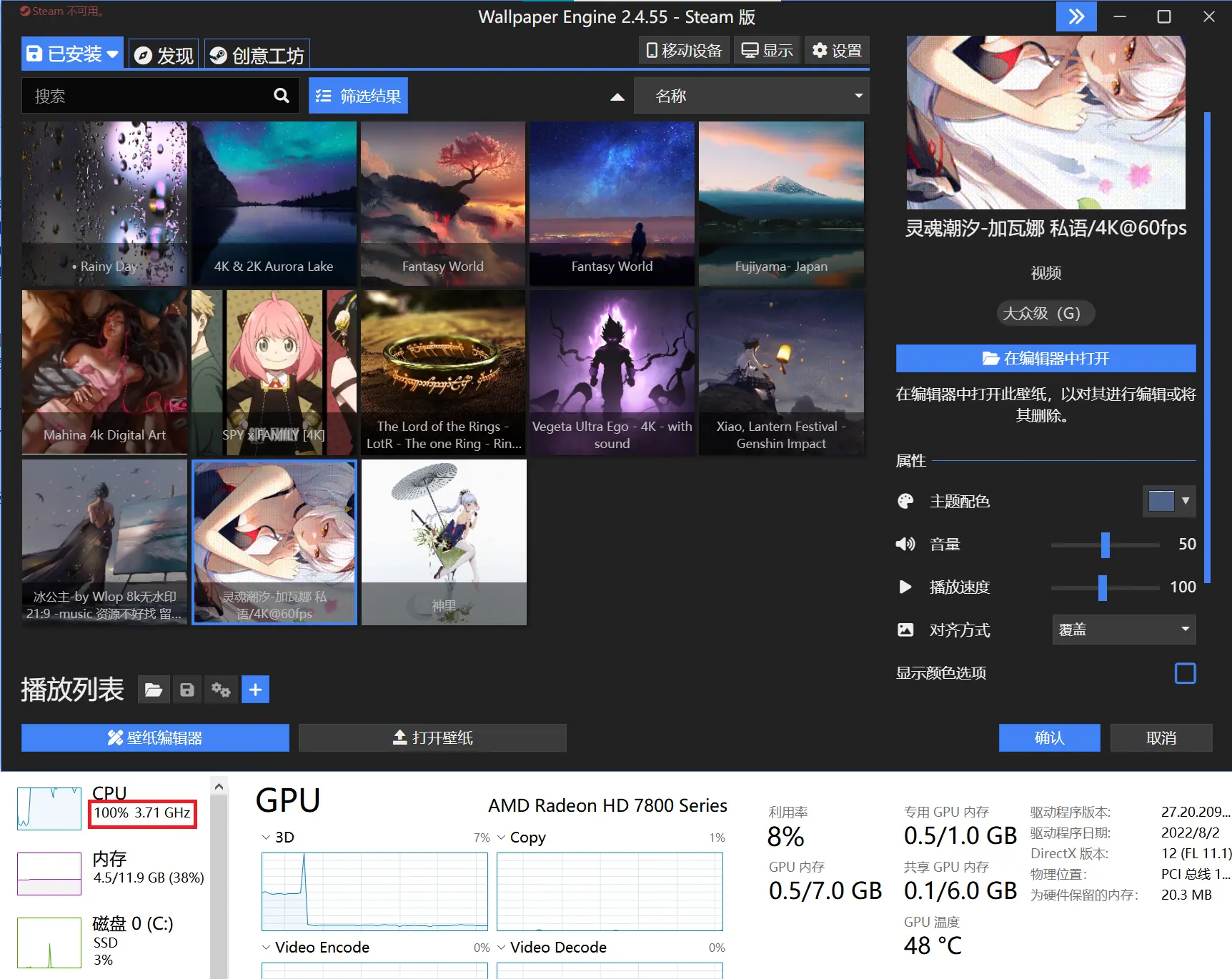The height and width of the screenshot is (979, 1232).
Task: Select The Lord of the Rings wallpaper
Action: point(443,372)
